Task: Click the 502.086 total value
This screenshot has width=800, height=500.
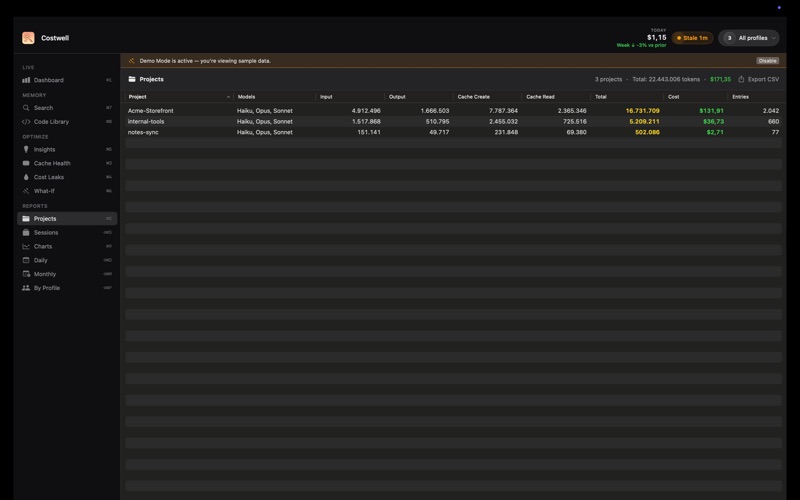Action: (647, 132)
